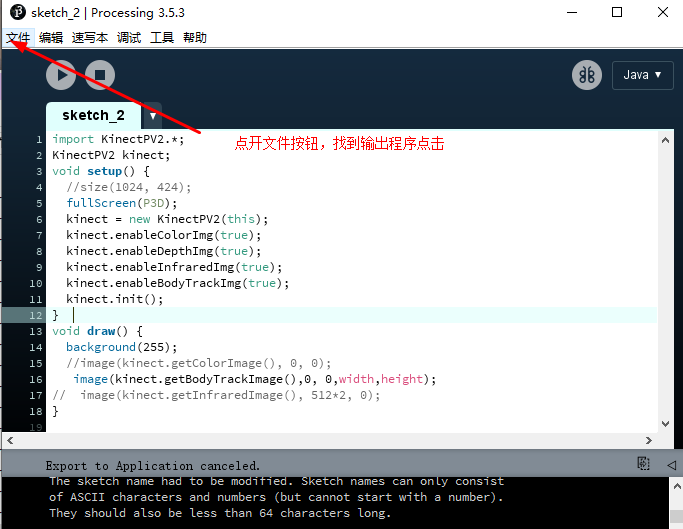Click line number 12 in the gutter
This screenshot has height=529, width=683.
(36, 315)
